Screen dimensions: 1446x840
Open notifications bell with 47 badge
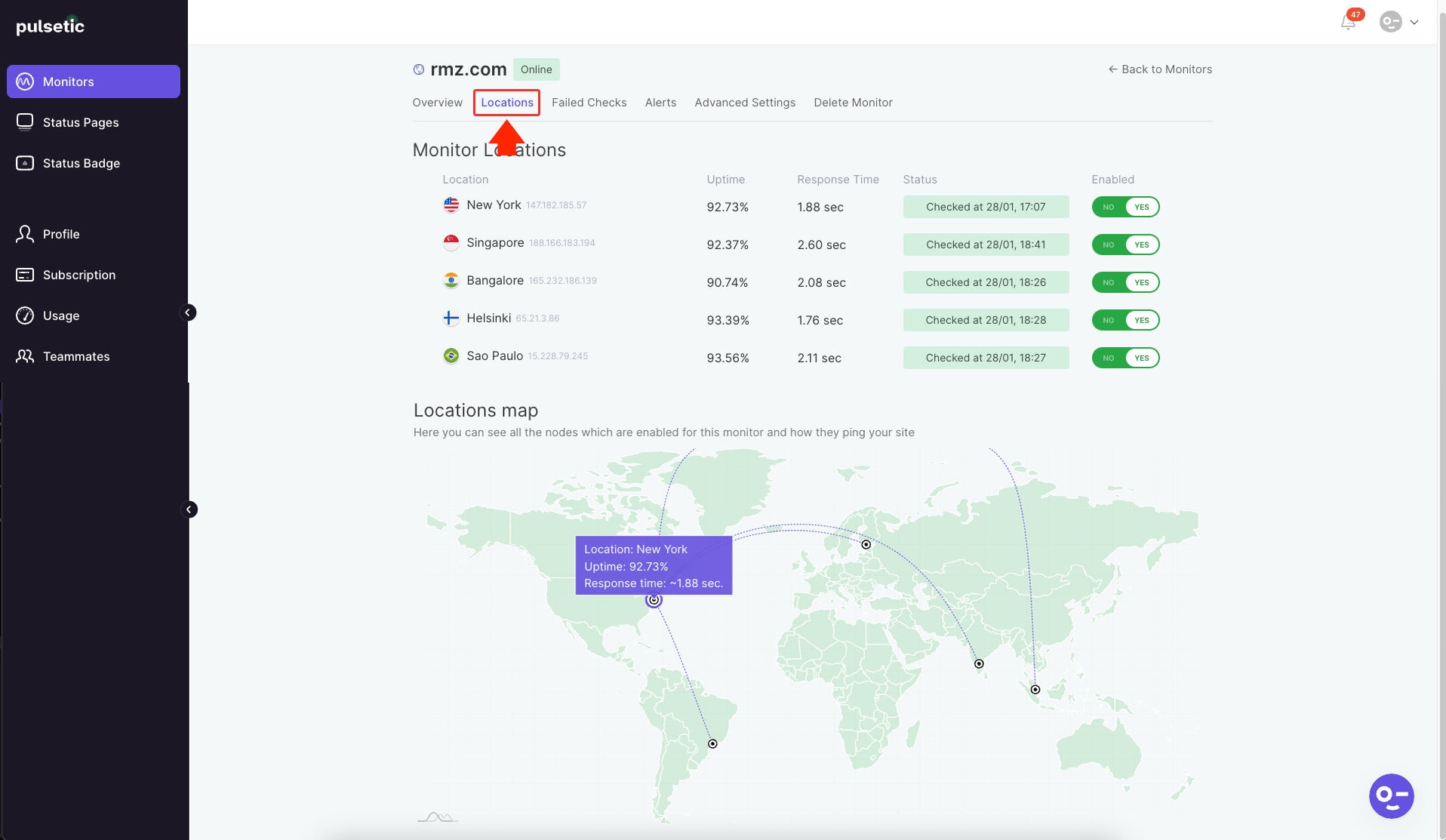point(1349,21)
